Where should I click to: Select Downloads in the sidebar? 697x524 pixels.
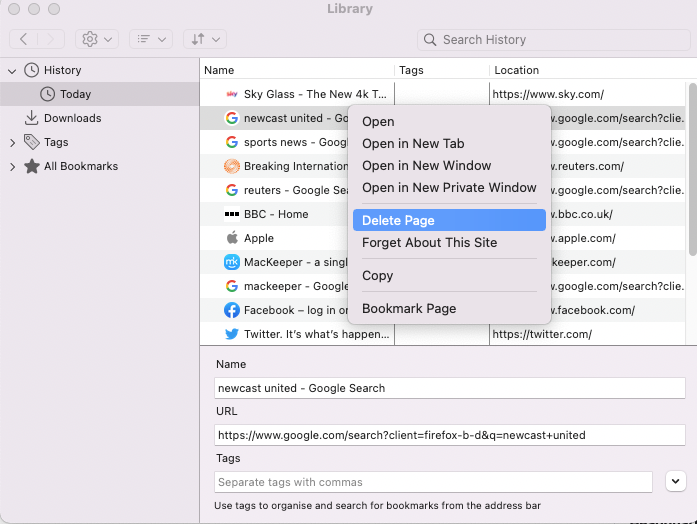coord(72,118)
